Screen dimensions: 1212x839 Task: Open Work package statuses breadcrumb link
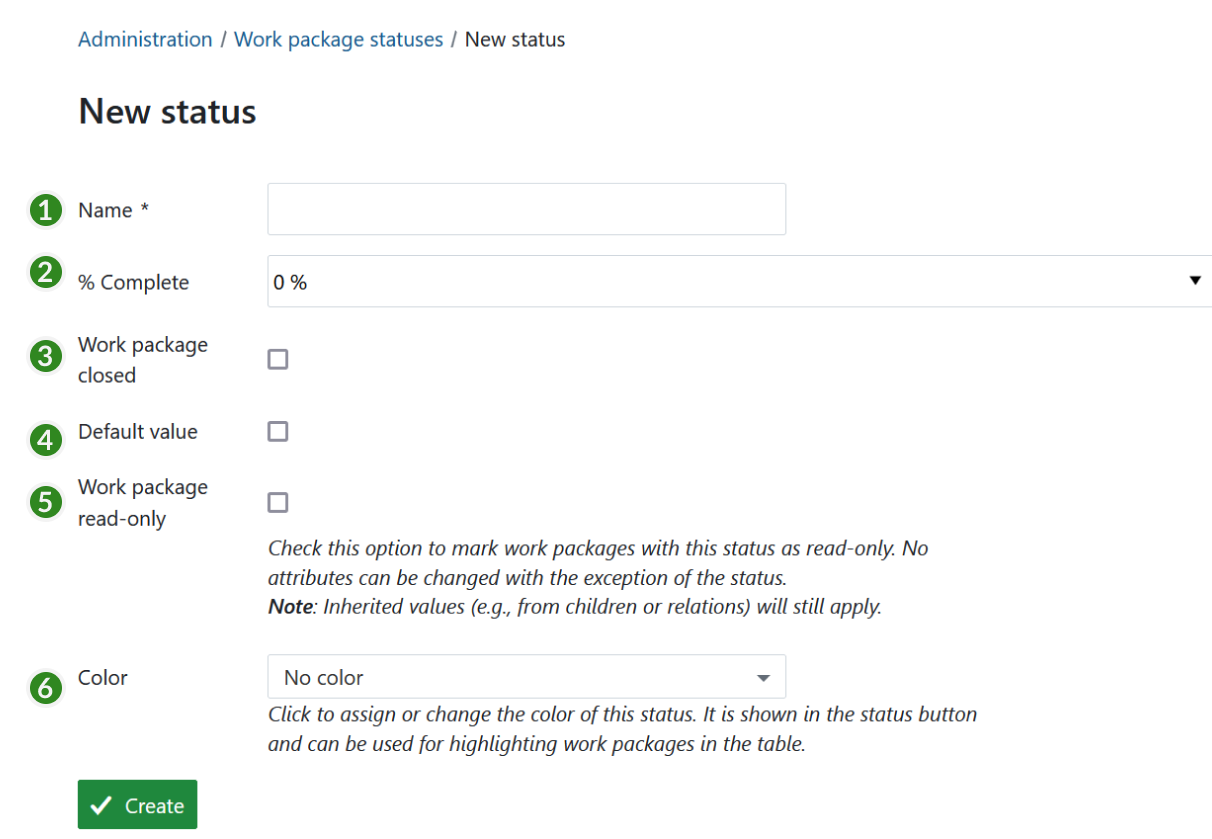[x=338, y=40]
